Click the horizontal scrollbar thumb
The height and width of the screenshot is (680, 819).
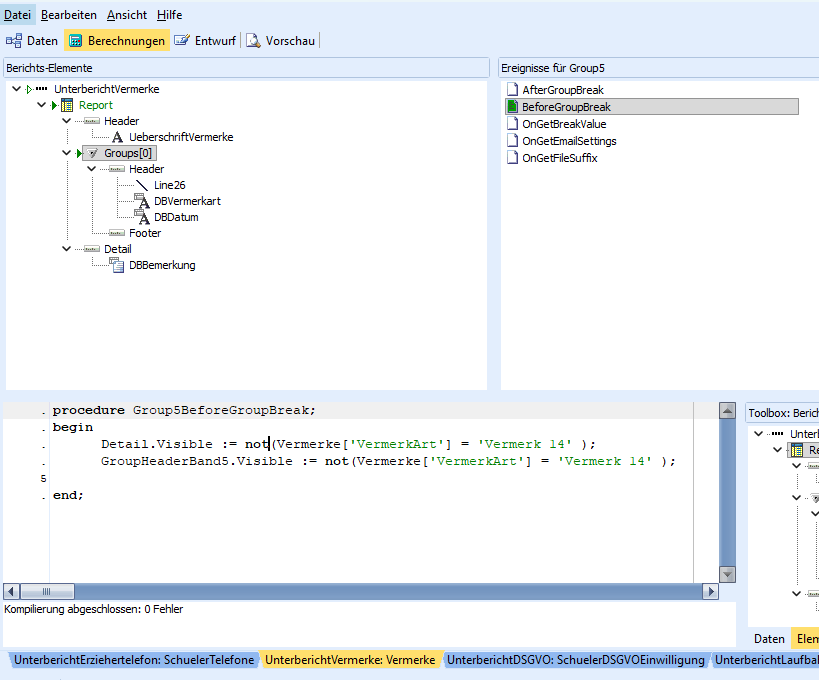point(47,592)
